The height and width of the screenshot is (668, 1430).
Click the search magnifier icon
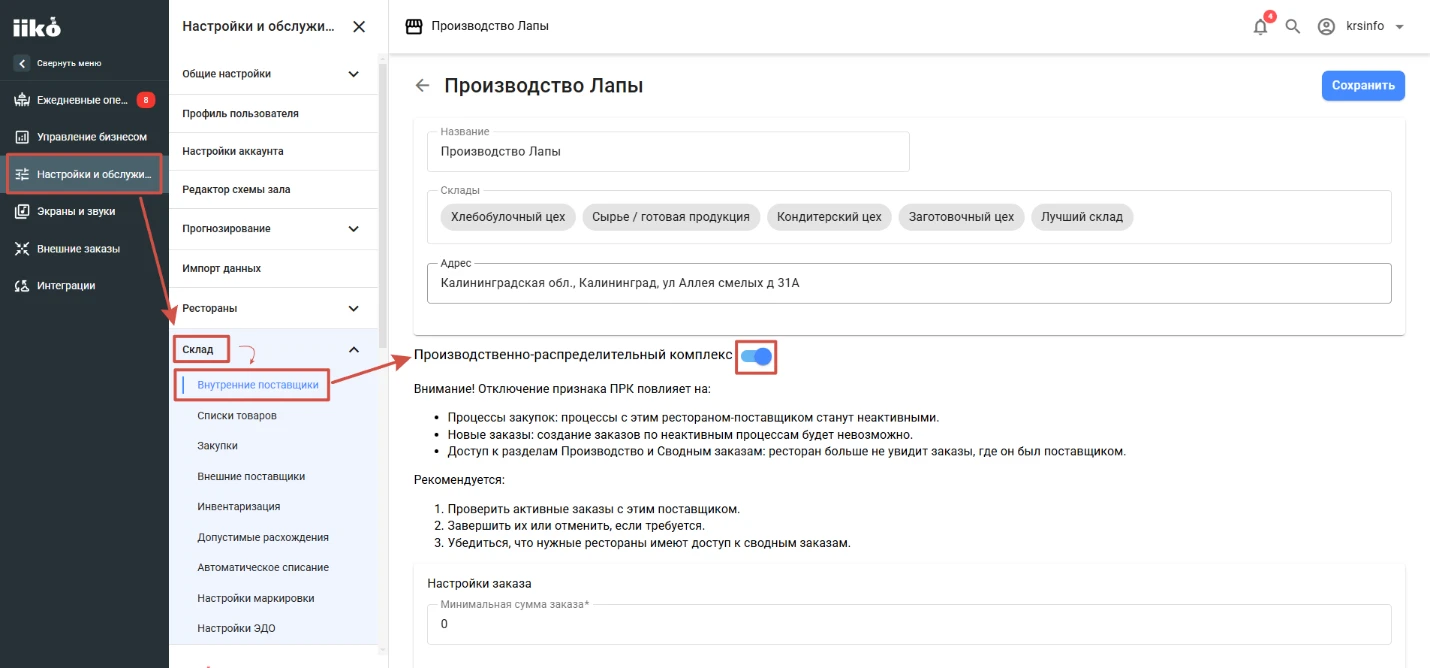point(1292,27)
